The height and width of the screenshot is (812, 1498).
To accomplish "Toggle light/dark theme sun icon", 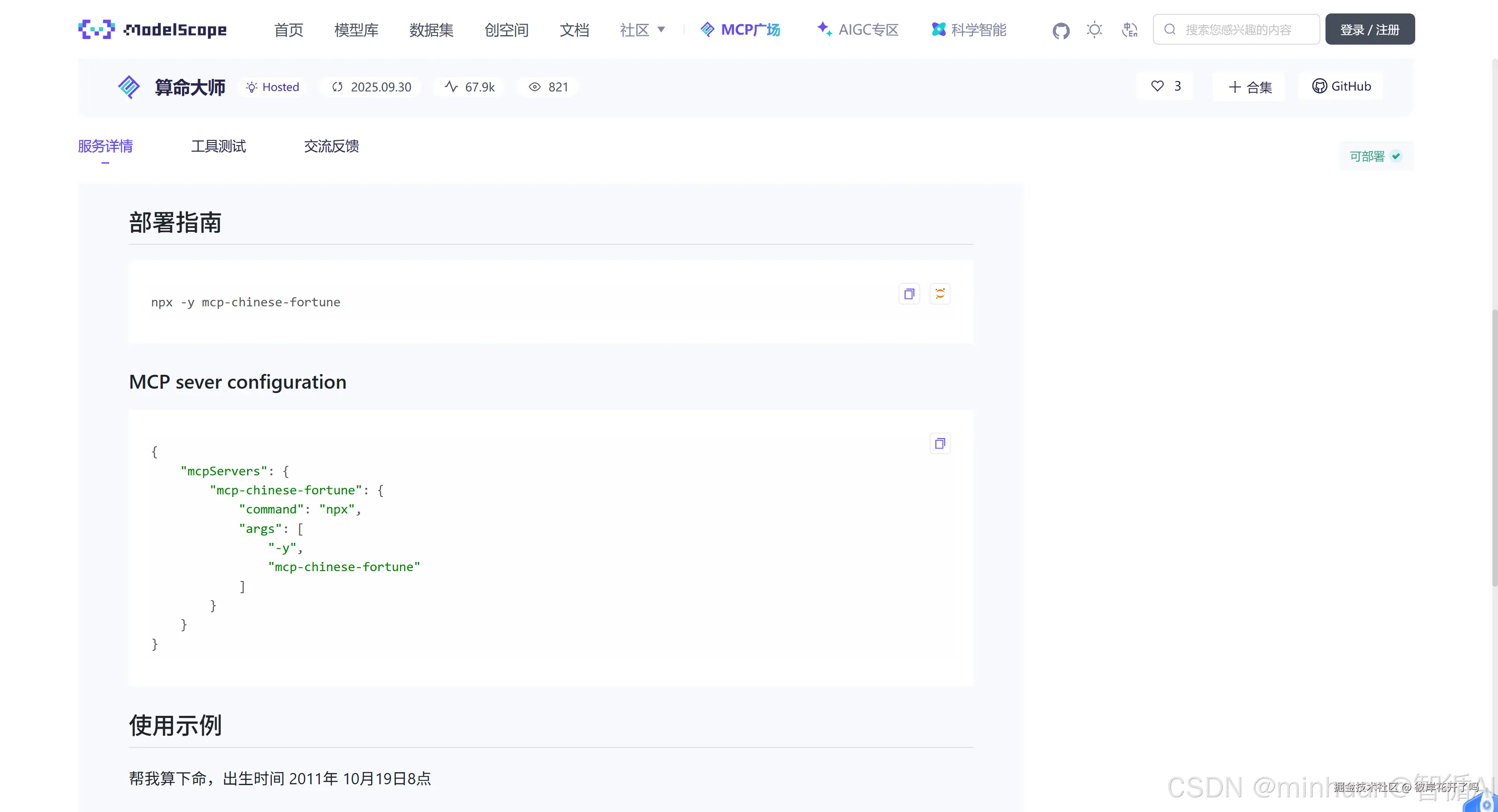I will click(x=1094, y=29).
